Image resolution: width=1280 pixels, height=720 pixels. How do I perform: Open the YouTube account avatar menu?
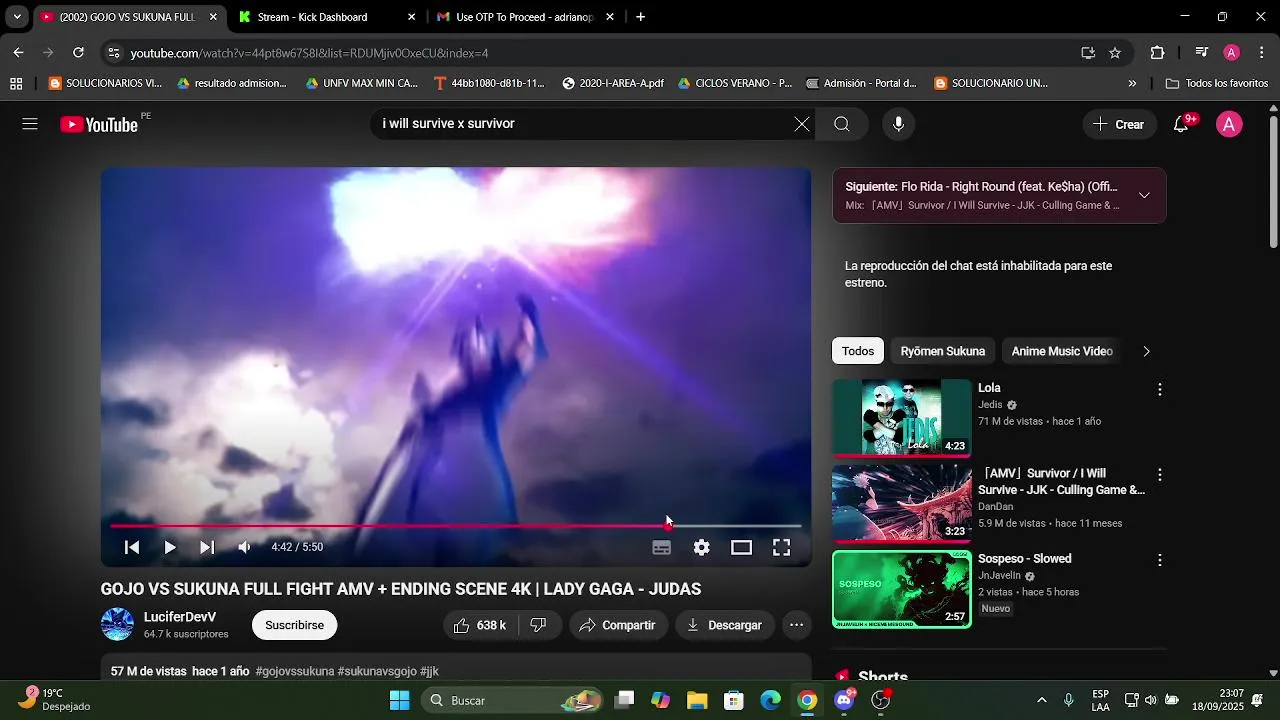click(x=1229, y=124)
